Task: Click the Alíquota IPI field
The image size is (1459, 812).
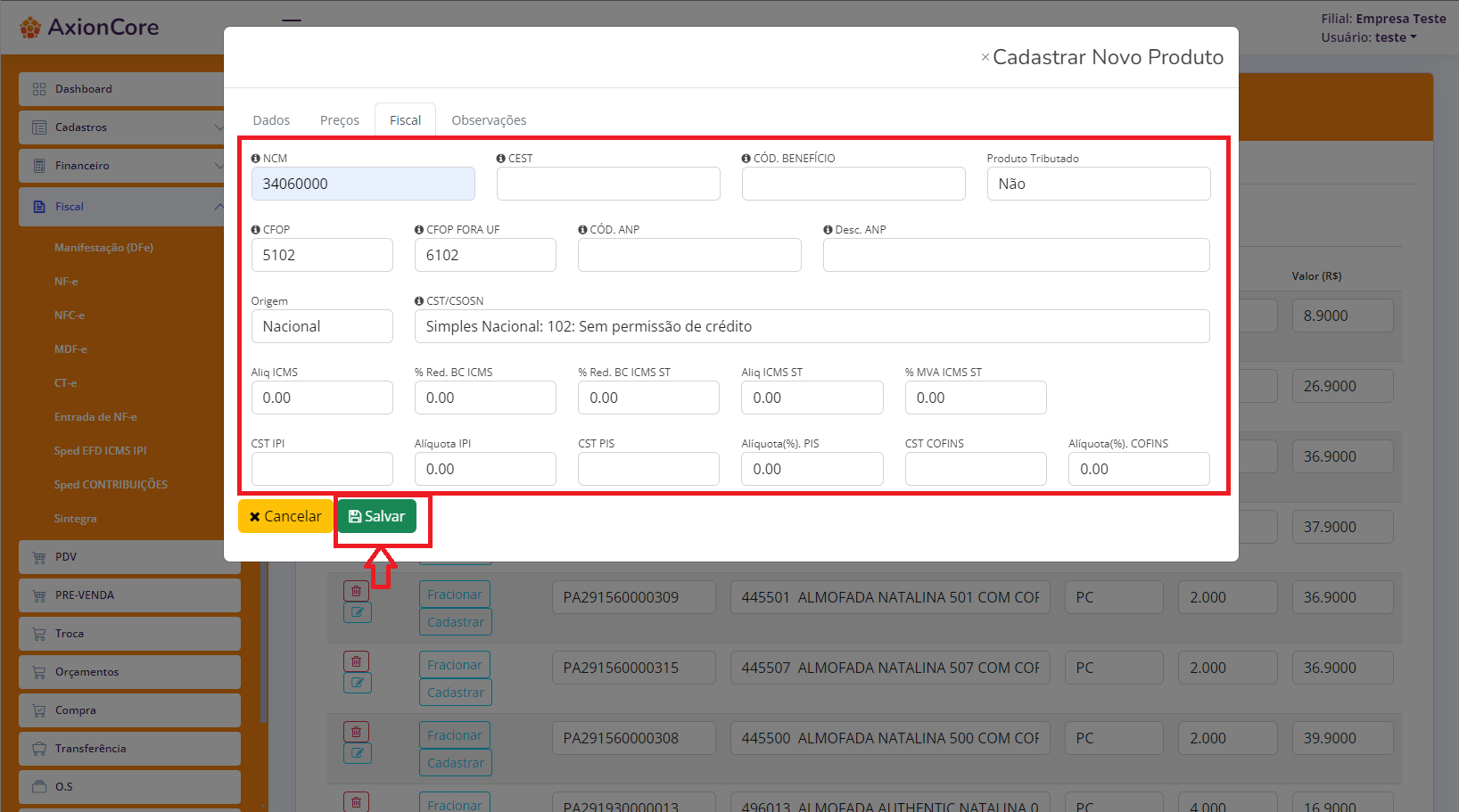Action: coord(485,469)
